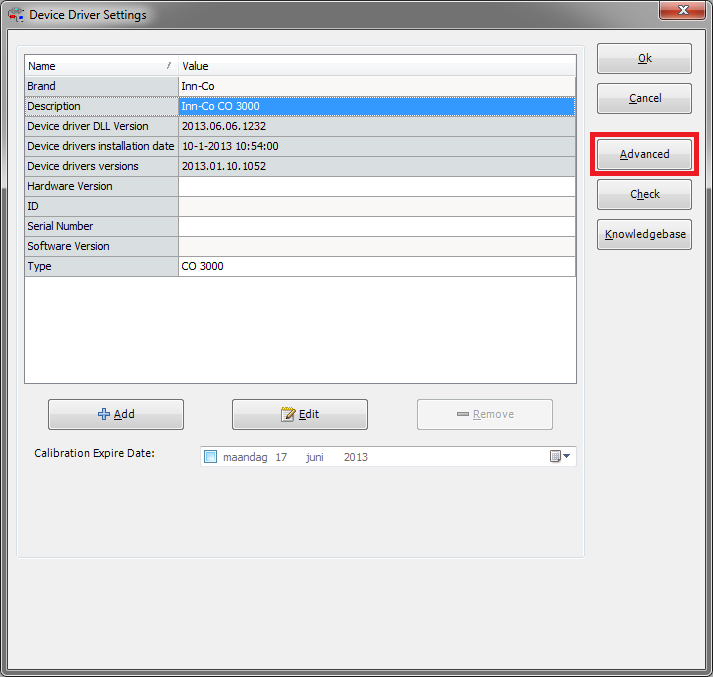Click the Device Driver Settings title icon
713x677 pixels.
[16, 15]
